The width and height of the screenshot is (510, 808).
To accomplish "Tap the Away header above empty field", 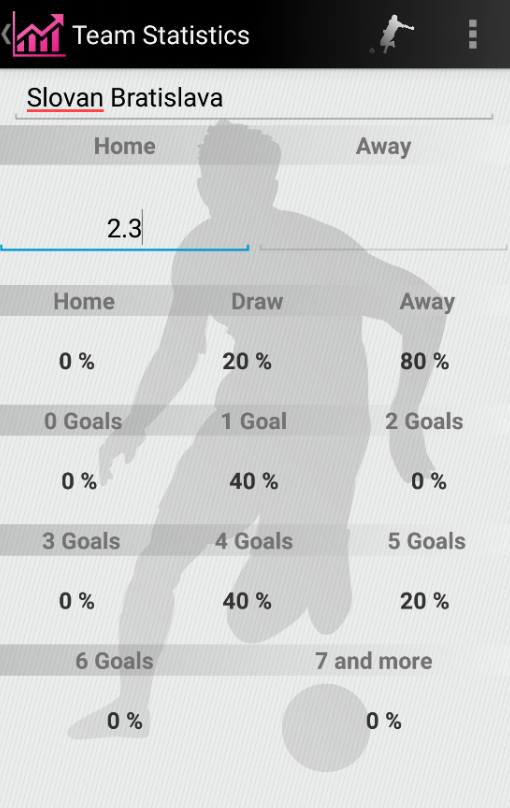I will pyautogui.click(x=384, y=146).
